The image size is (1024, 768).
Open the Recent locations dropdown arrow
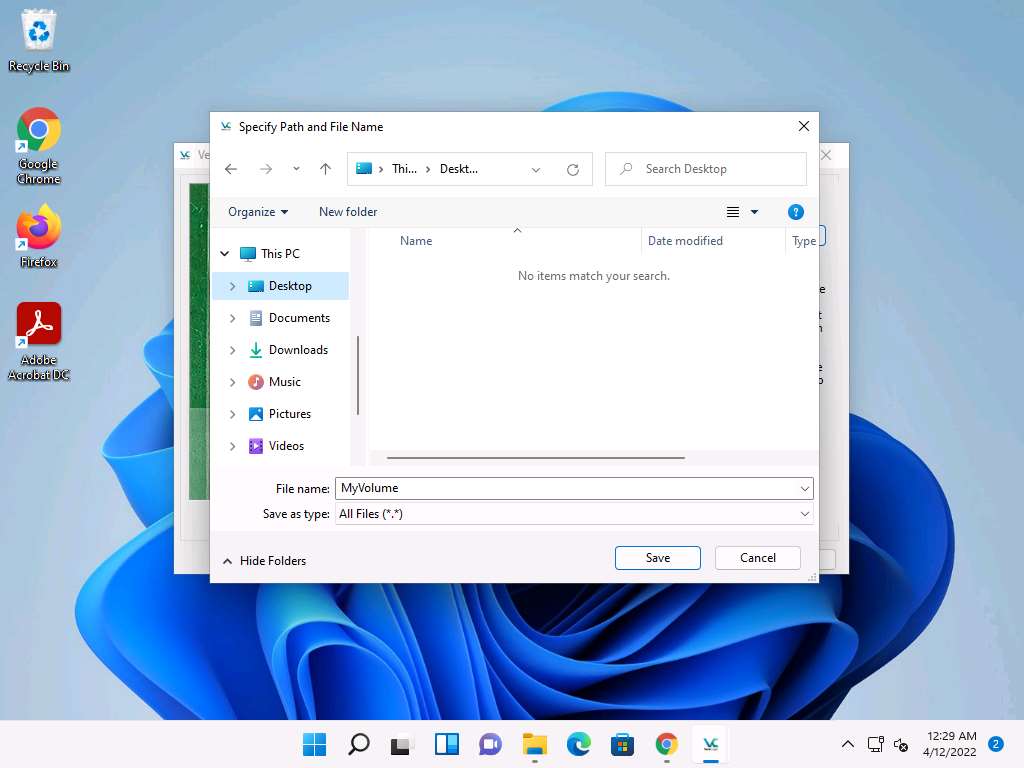296,169
